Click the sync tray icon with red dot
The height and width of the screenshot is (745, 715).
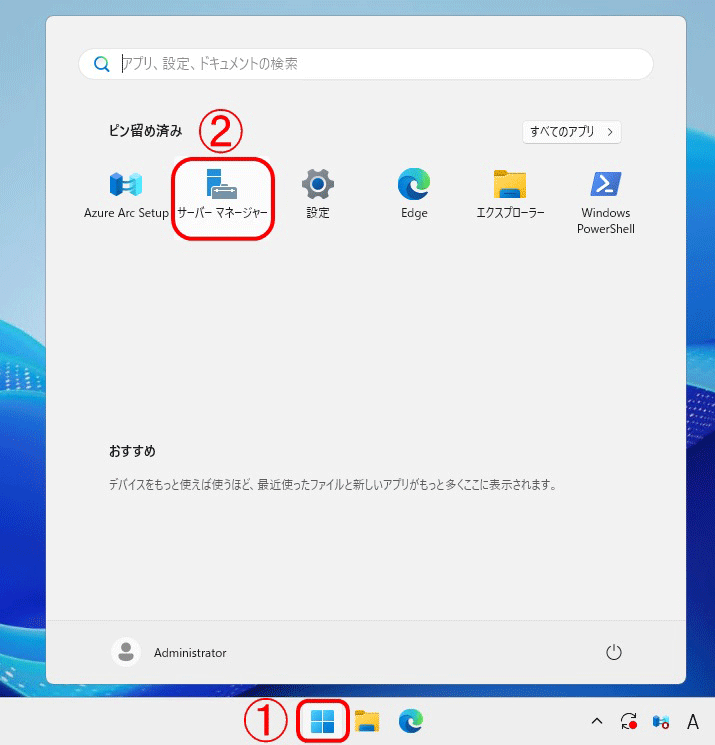[629, 721]
